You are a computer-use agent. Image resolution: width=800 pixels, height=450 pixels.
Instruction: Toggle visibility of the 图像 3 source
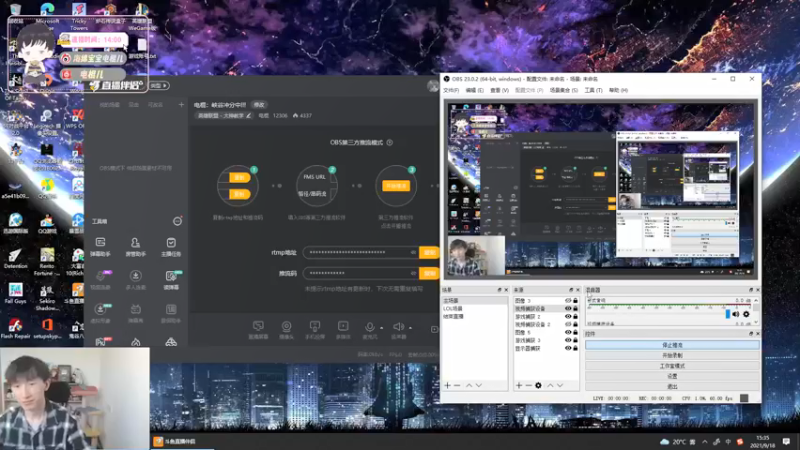pyautogui.click(x=568, y=301)
